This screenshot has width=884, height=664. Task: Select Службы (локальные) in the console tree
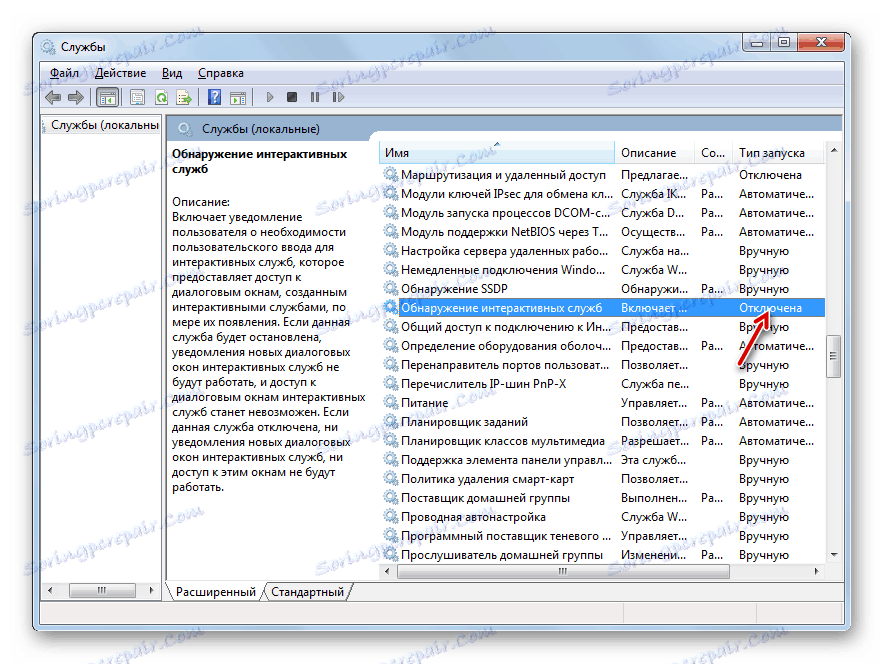(105, 125)
